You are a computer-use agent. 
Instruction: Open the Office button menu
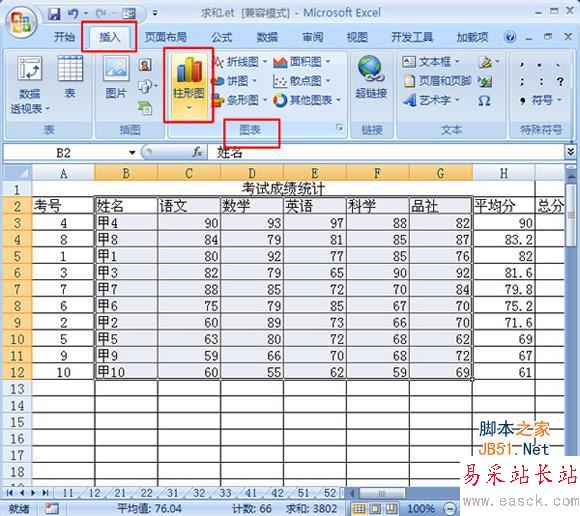click(21, 22)
